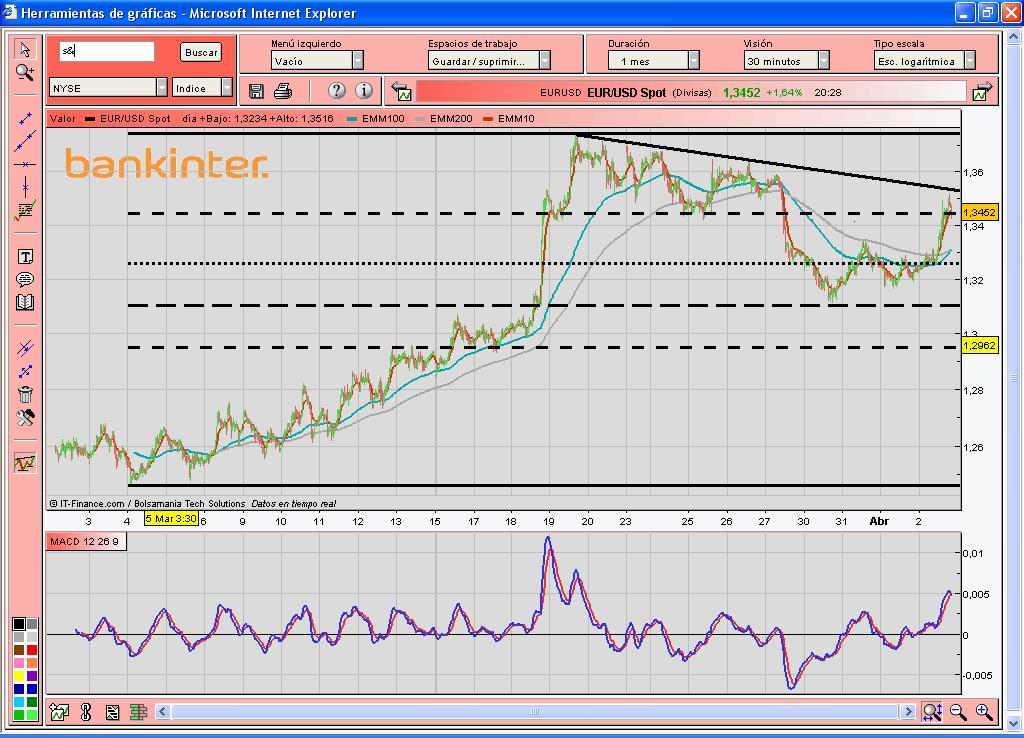Image resolution: width=1024 pixels, height=738 pixels.
Task: Click the Valor legend label
Action: [63, 119]
